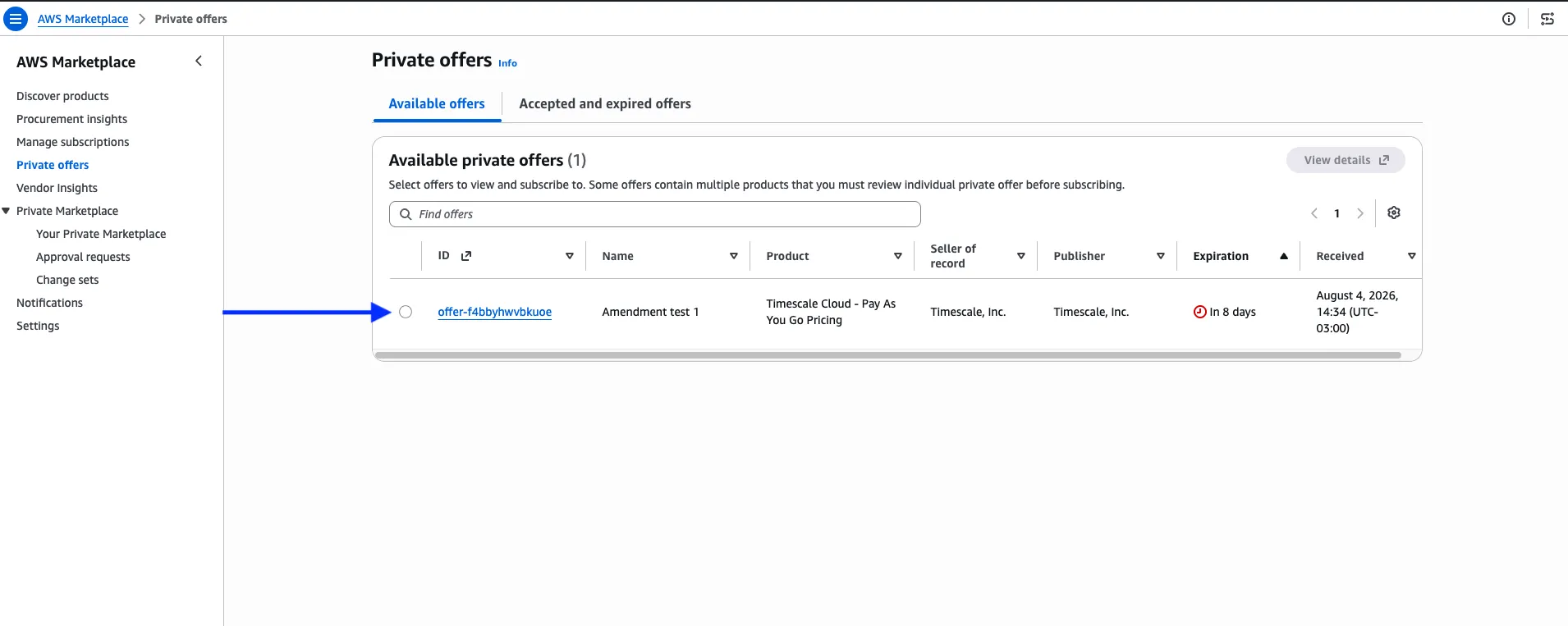Click the Timescale, Inc. seller of record cell

pos(968,312)
